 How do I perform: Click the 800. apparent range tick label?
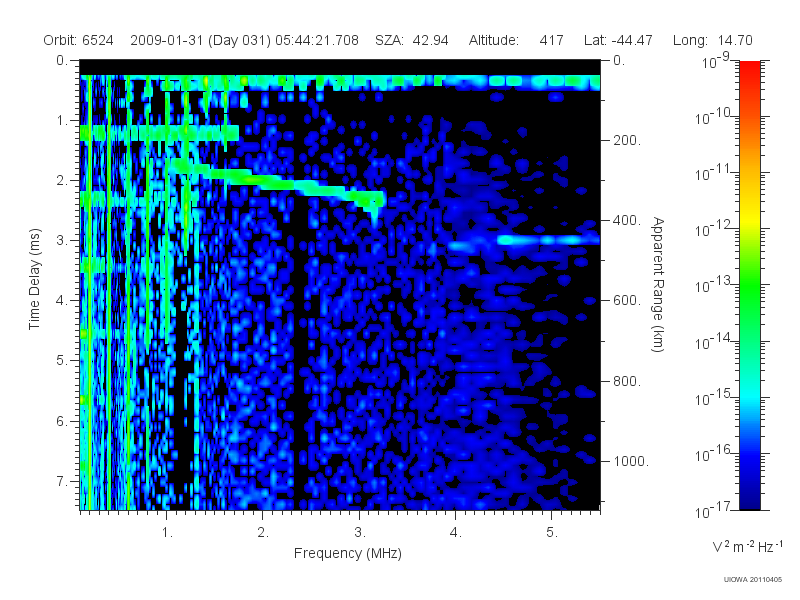tap(627, 381)
